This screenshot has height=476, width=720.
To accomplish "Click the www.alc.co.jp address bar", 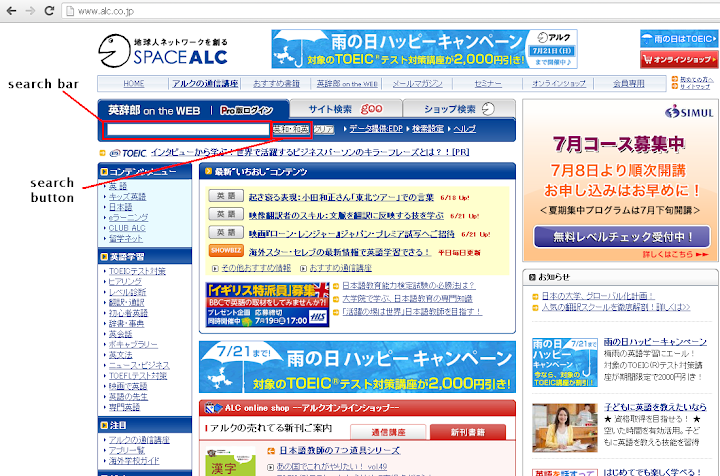I will click(x=390, y=11).
